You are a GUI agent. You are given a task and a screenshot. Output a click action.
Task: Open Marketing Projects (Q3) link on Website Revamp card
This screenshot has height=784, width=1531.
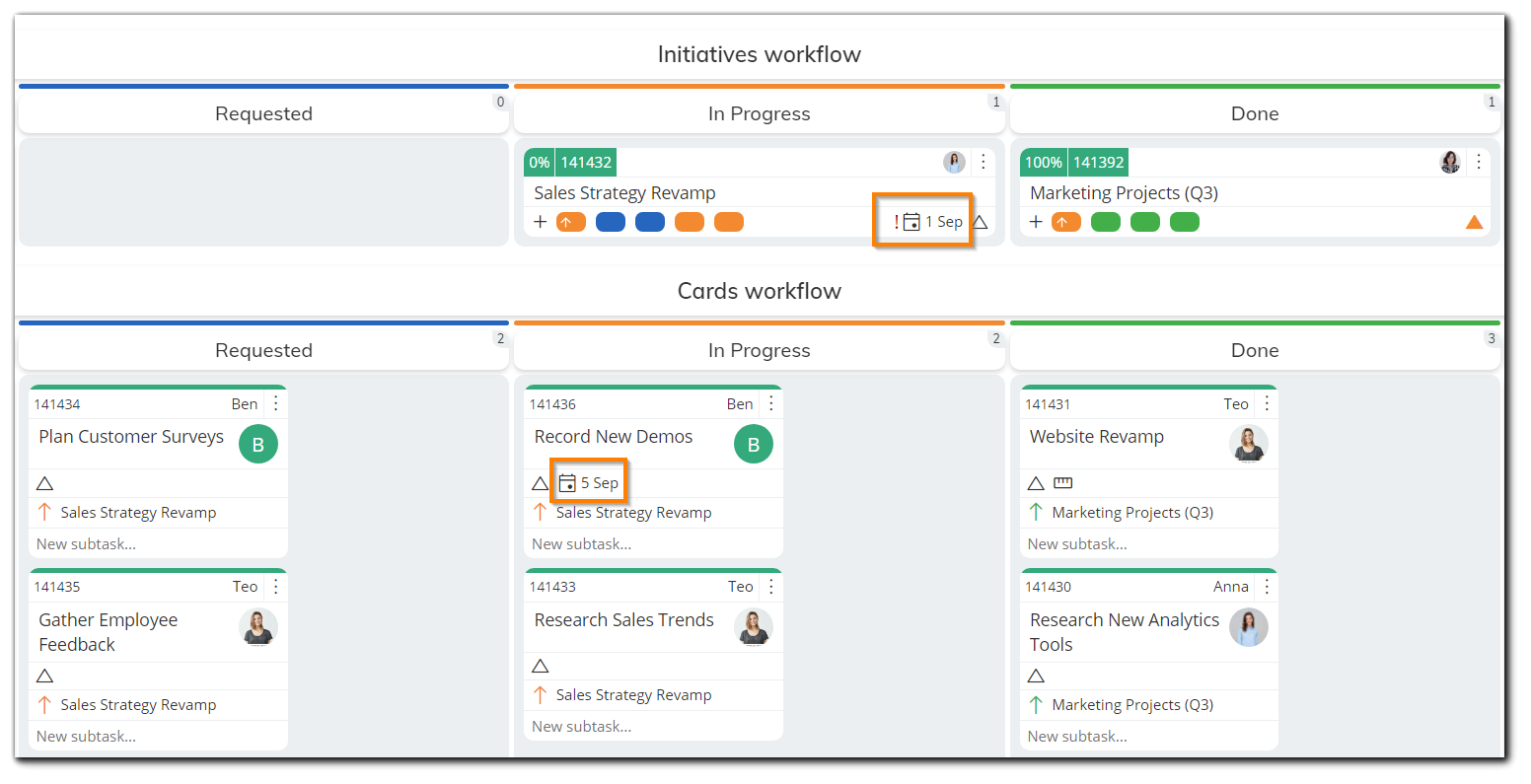[1132, 513]
